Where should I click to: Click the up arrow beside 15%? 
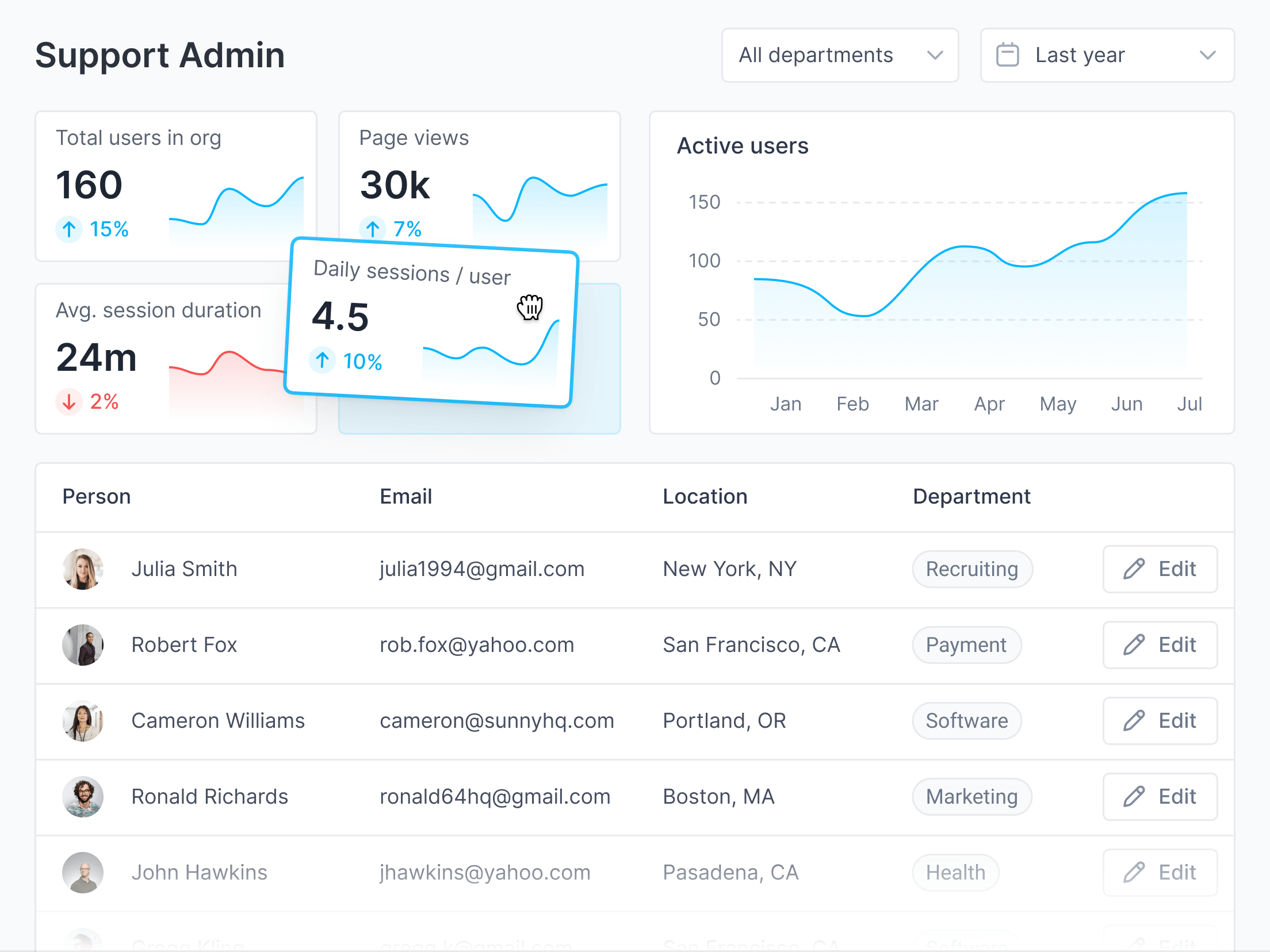pyautogui.click(x=69, y=229)
